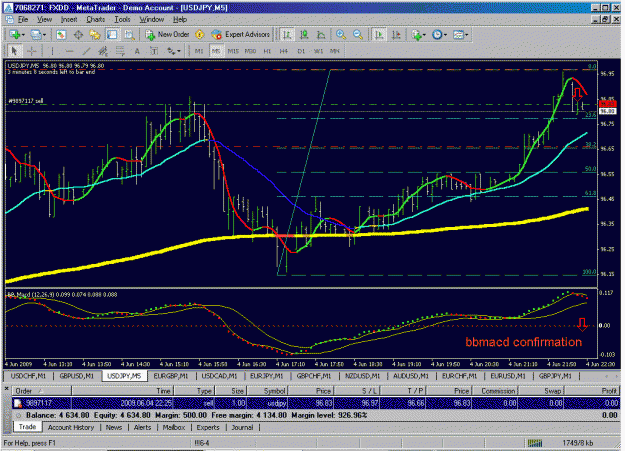Open the Insert menu
The image size is (625, 451).
pos(69,19)
